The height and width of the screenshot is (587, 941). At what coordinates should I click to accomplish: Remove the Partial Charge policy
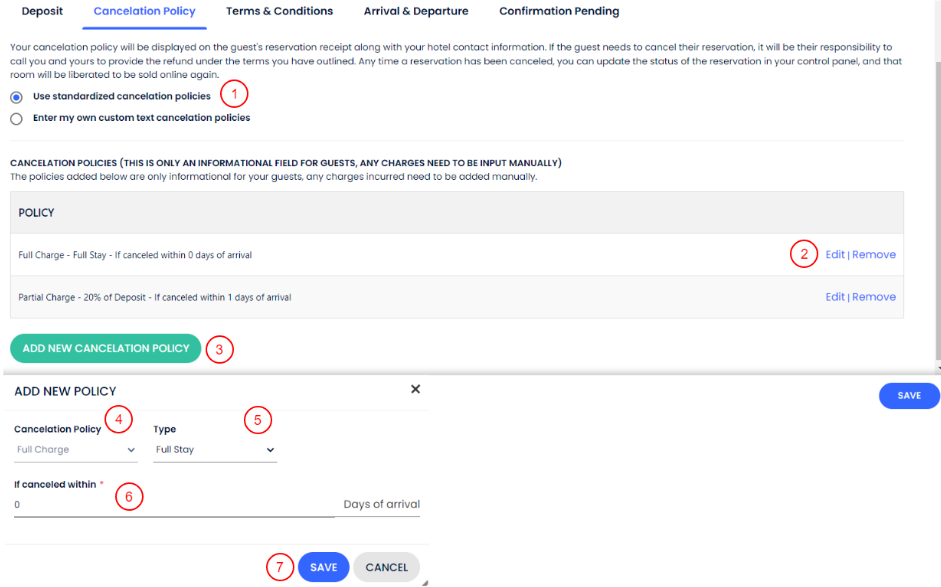click(x=874, y=297)
